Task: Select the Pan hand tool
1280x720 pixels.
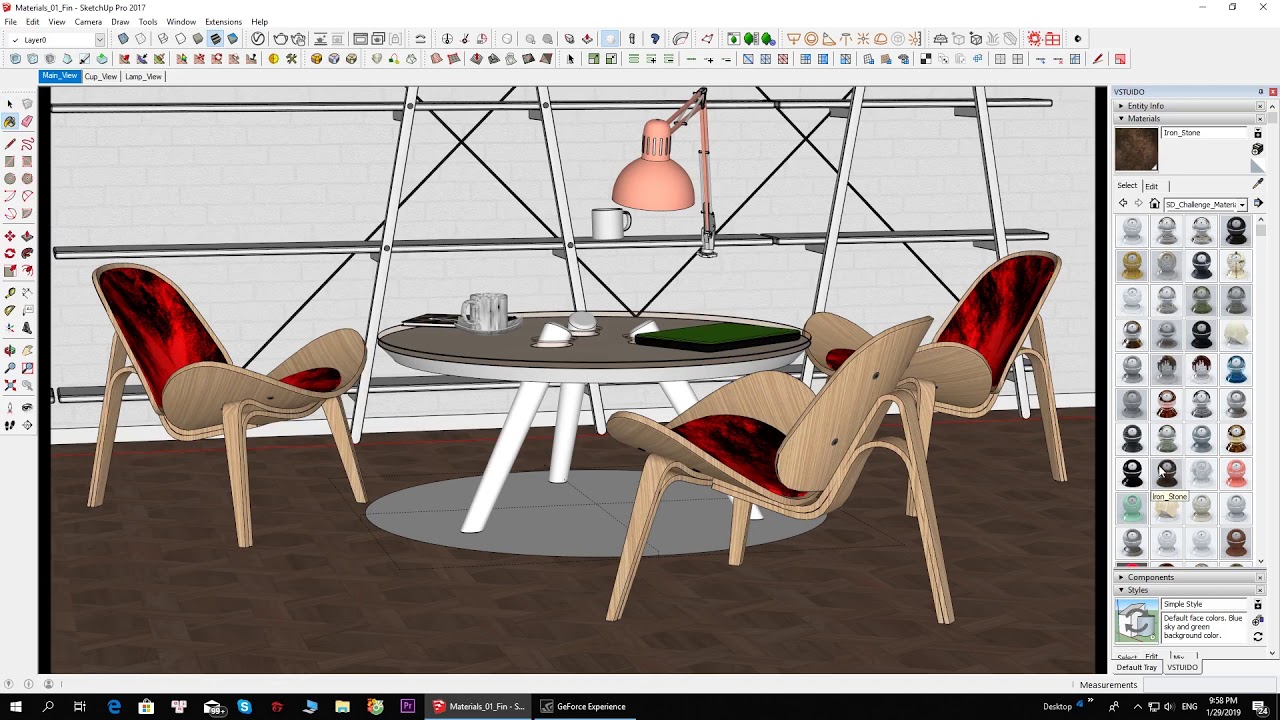Action: (x=27, y=350)
